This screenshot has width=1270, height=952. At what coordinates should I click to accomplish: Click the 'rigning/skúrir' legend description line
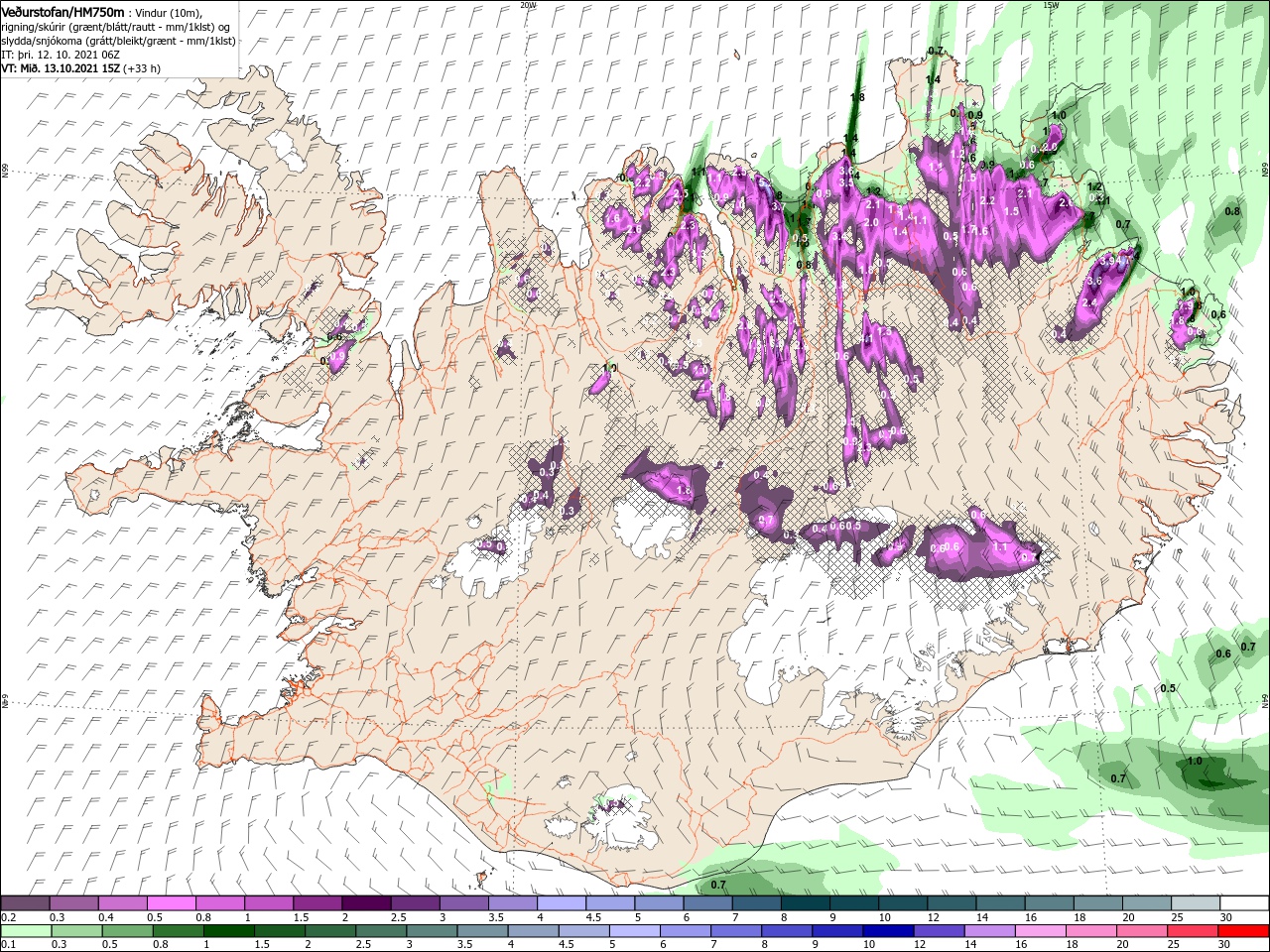[115, 27]
